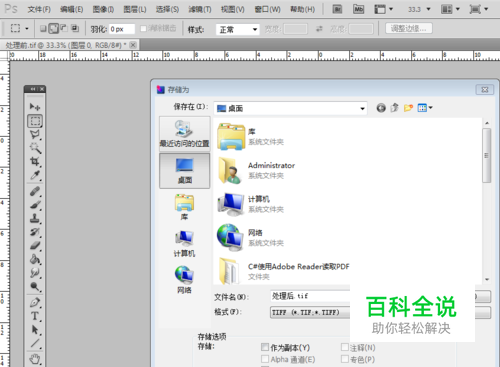Open the 图层(L) menu
The width and height of the screenshot is (500, 367).
tap(135, 9)
